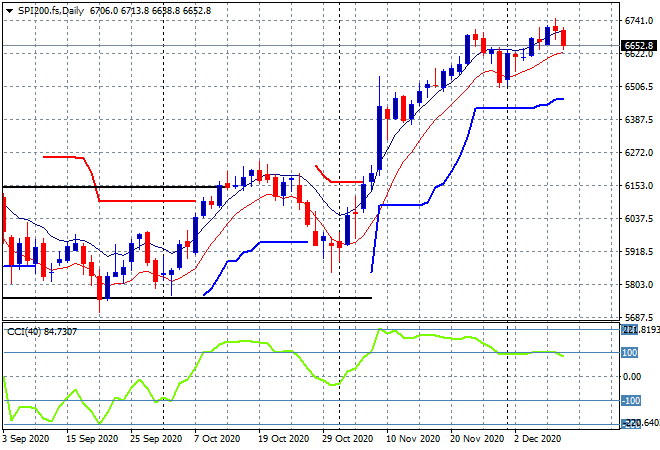Click the 25 Sep 2020 date label
Viewport: 660px width, 450px height.
click(x=156, y=439)
